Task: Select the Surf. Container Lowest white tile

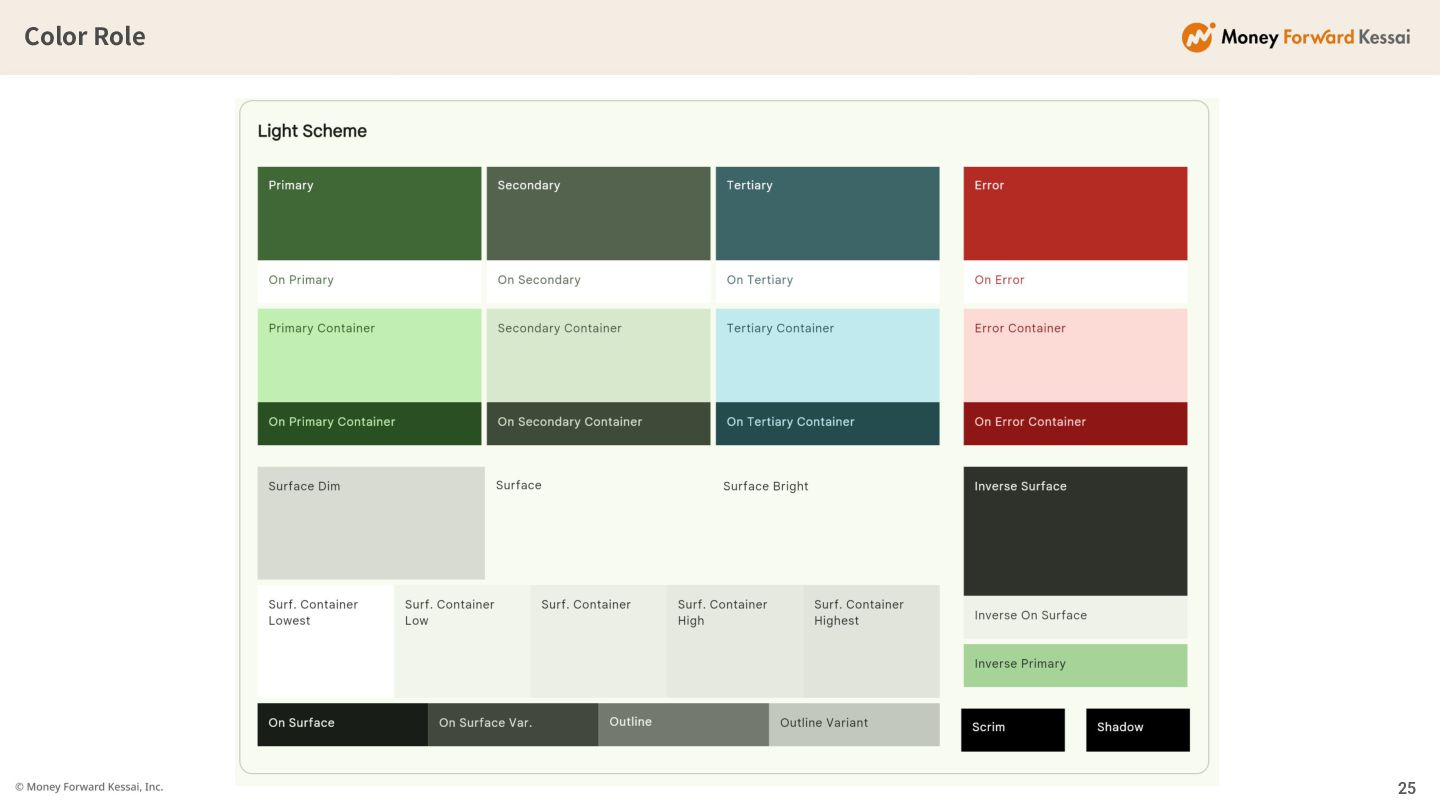Action: point(325,641)
